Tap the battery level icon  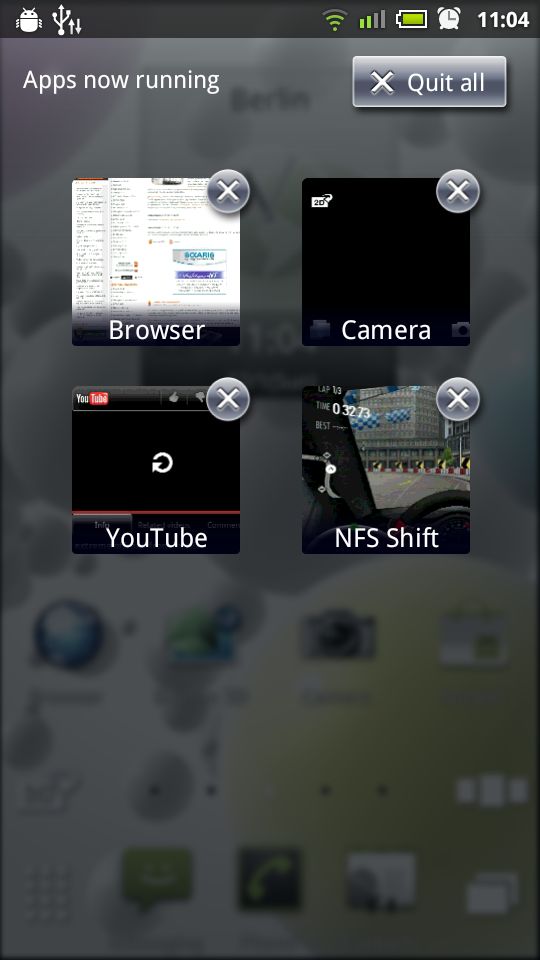pos(411,19)
